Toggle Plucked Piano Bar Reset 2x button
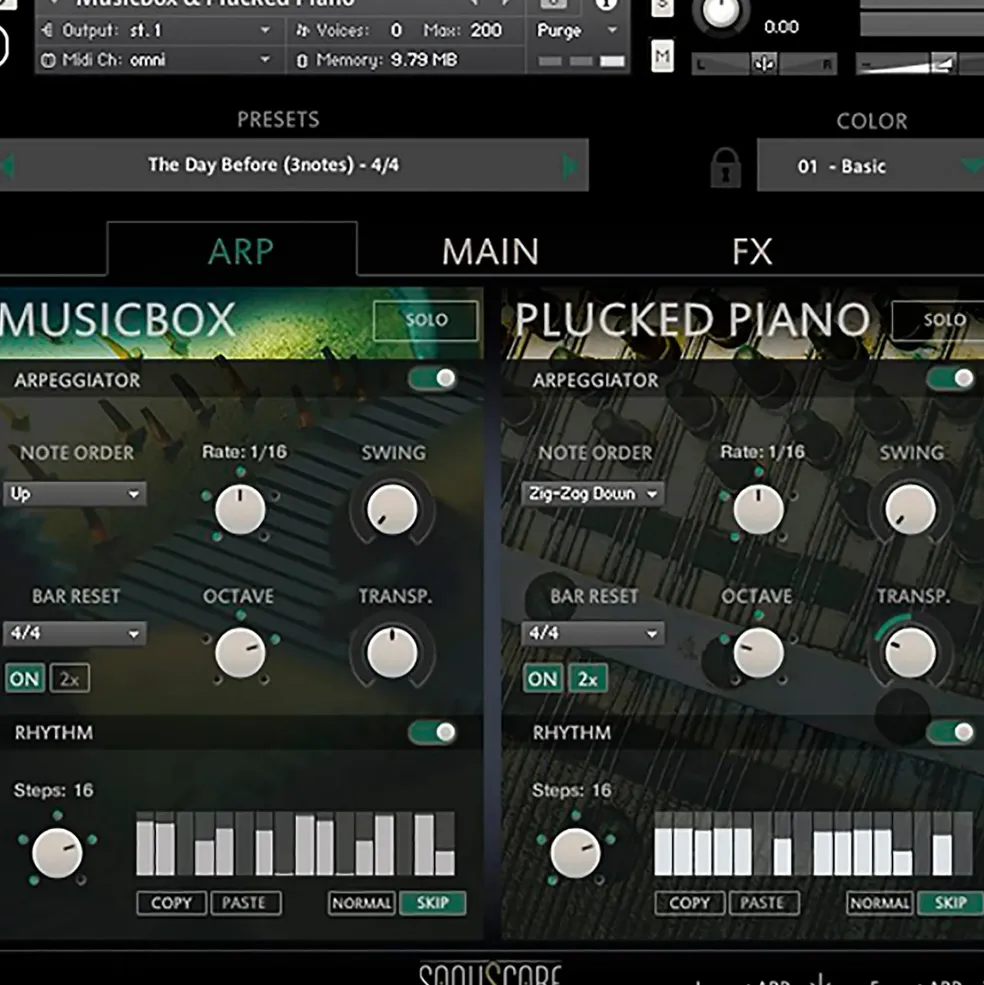Viewport: 984px width, 985px height. click(588, 678)
